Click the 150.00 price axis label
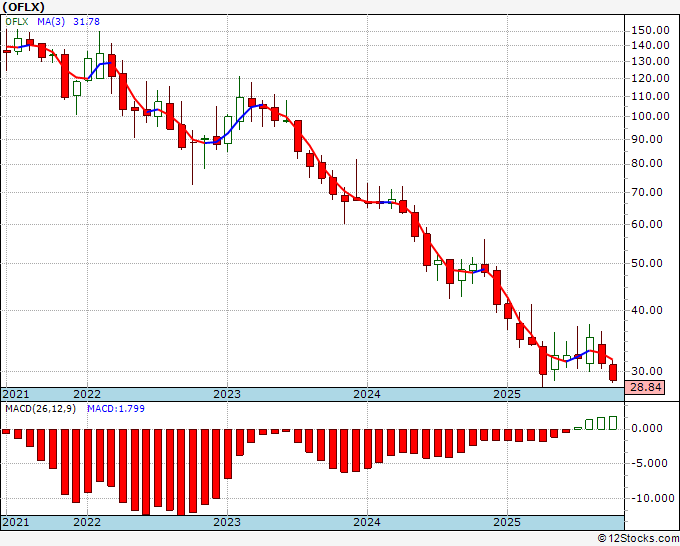 [650, 30]
